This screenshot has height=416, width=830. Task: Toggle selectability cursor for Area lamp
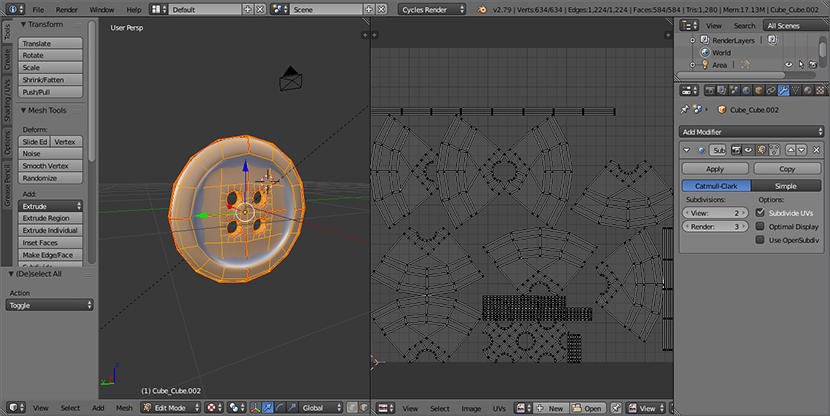(801, 65)
